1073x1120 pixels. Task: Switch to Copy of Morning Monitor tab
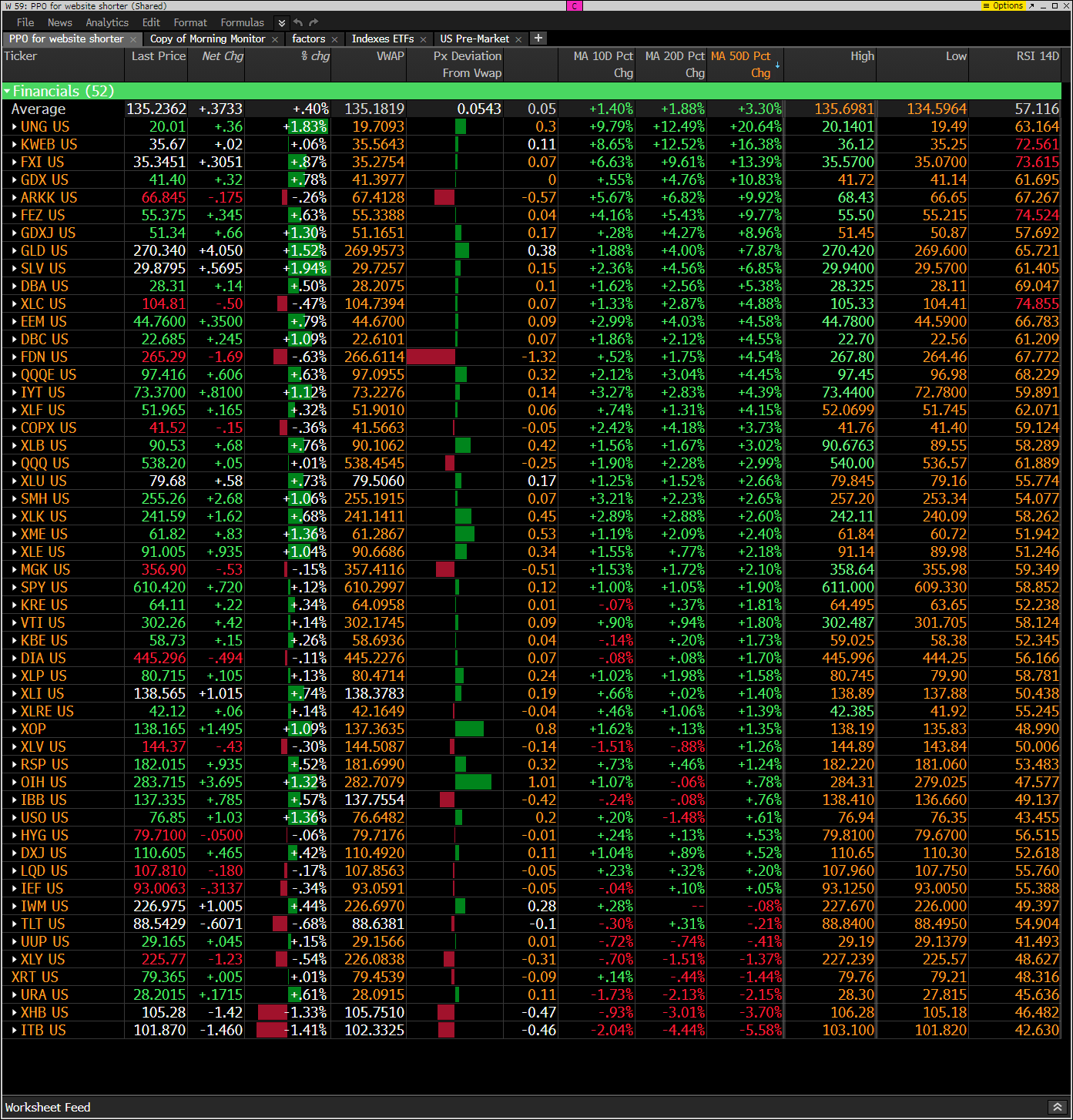[x=207, y=39]
